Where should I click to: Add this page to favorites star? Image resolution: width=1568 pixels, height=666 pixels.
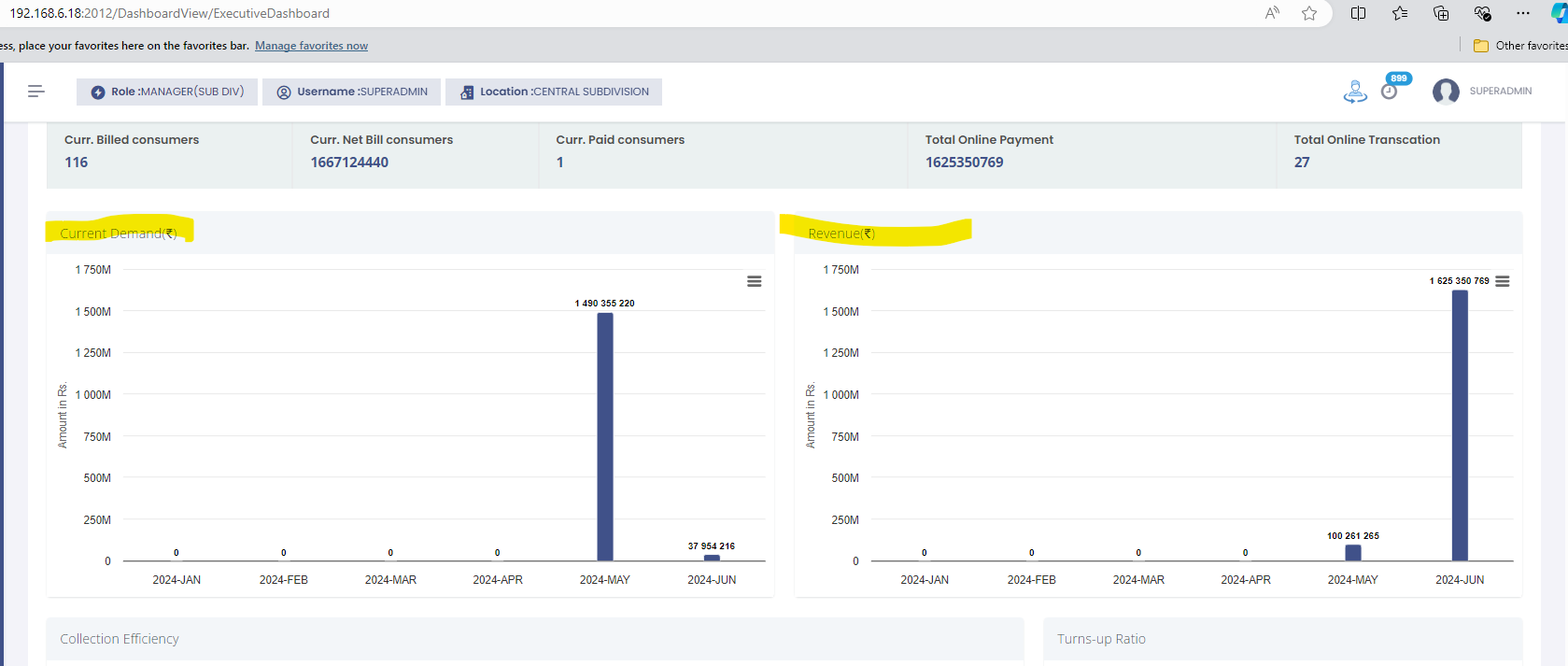coord(1309,13)
